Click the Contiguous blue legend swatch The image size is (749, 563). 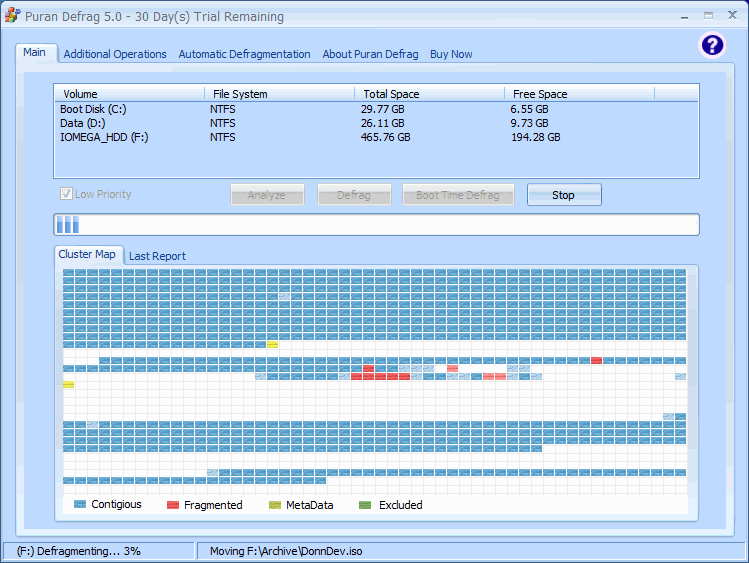(x=80, y=504)
